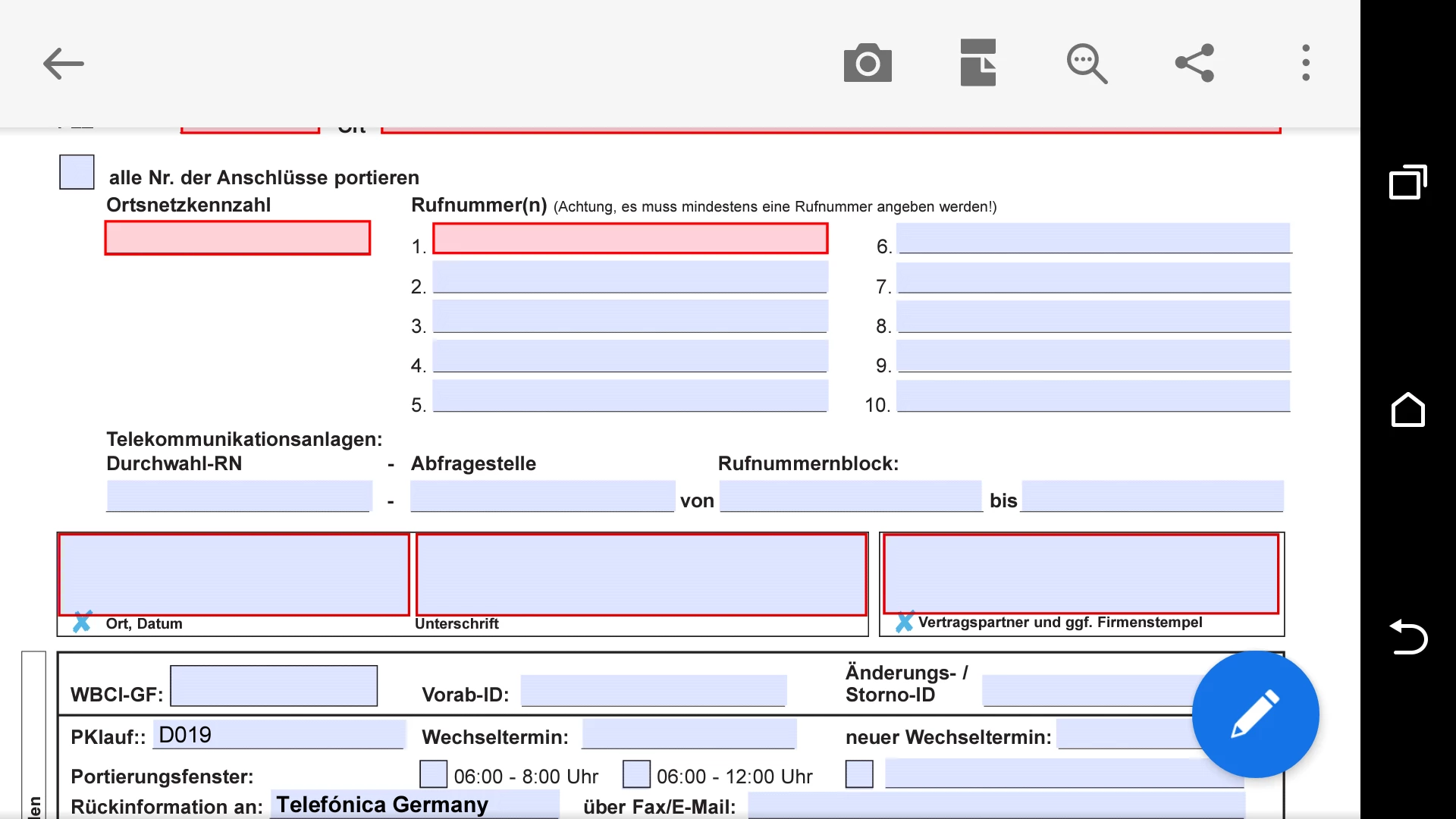This screenshot has height=819, width=1456.
Task: Open the three-dot overflow menu
Action: point(1305,63)
